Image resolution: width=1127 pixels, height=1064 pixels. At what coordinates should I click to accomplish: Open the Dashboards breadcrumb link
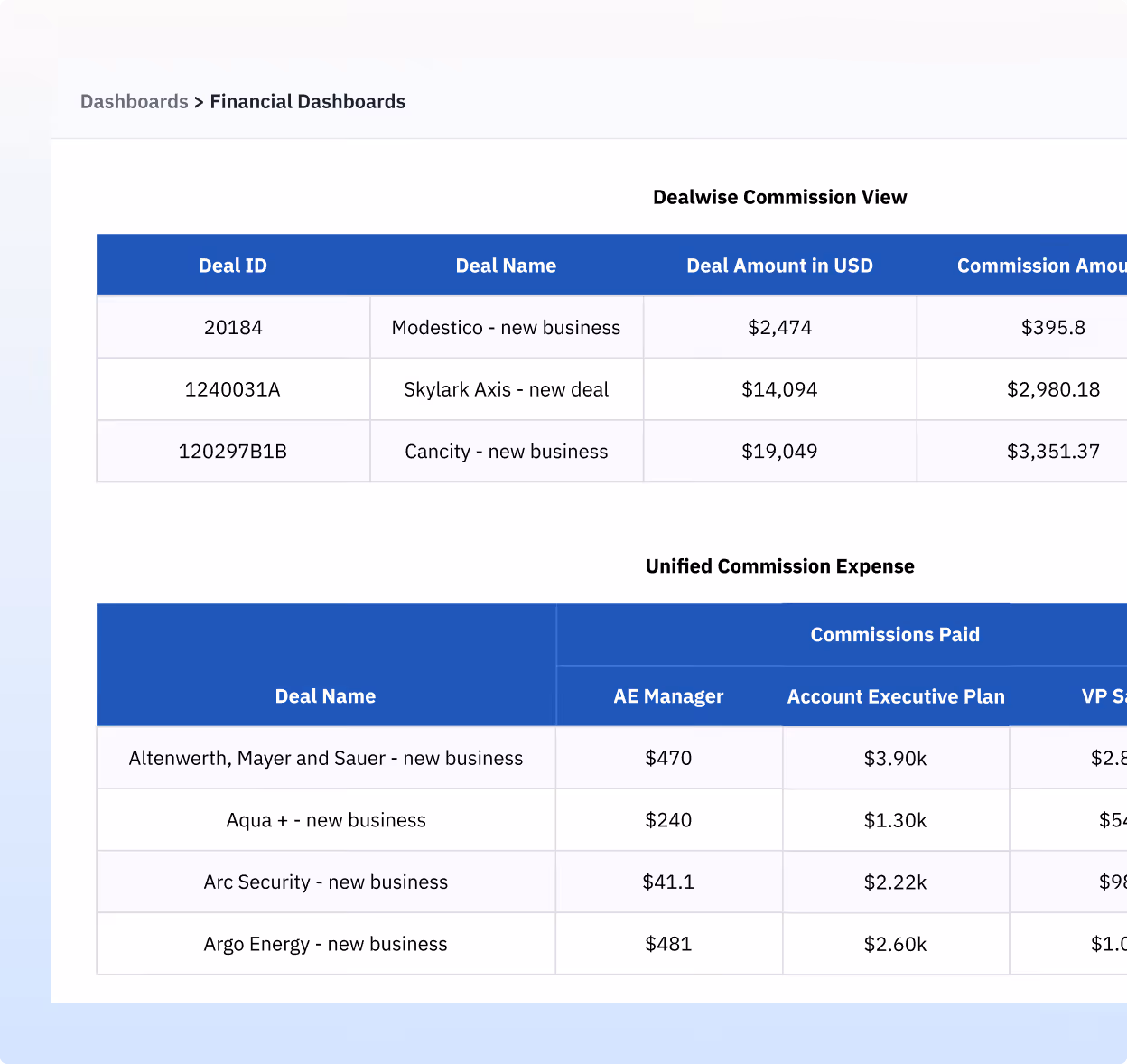coord(134,101)
